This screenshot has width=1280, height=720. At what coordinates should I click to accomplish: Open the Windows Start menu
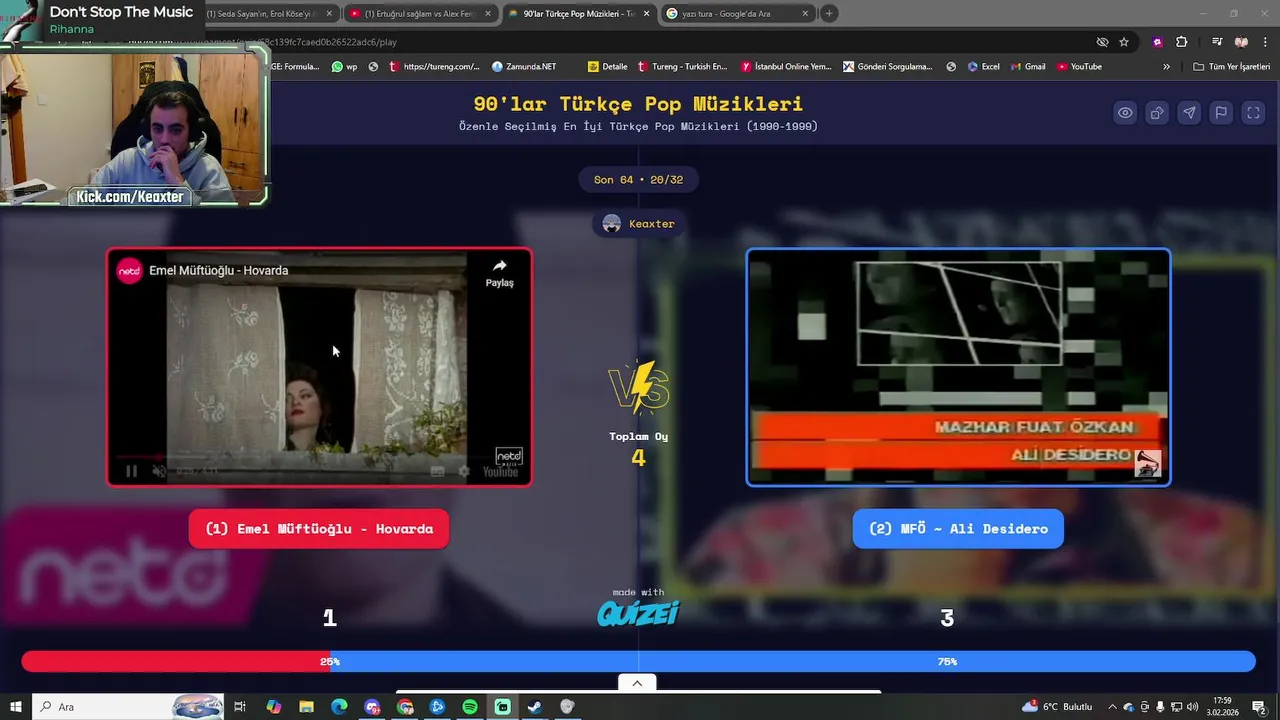tap(16, 707)
